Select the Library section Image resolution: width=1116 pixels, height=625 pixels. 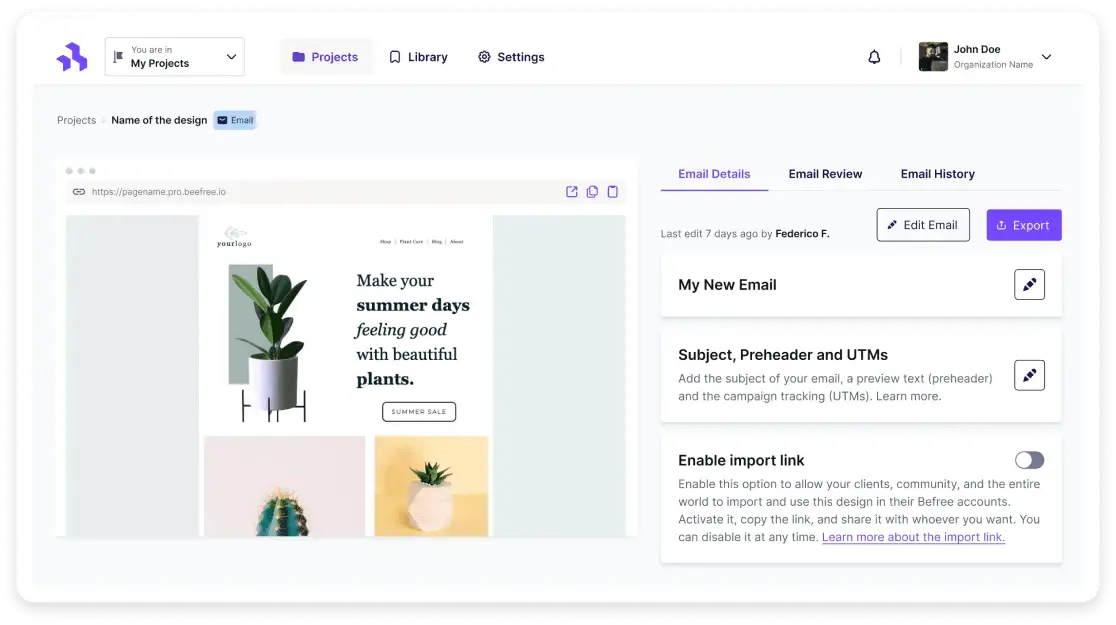tap(419, 57)
